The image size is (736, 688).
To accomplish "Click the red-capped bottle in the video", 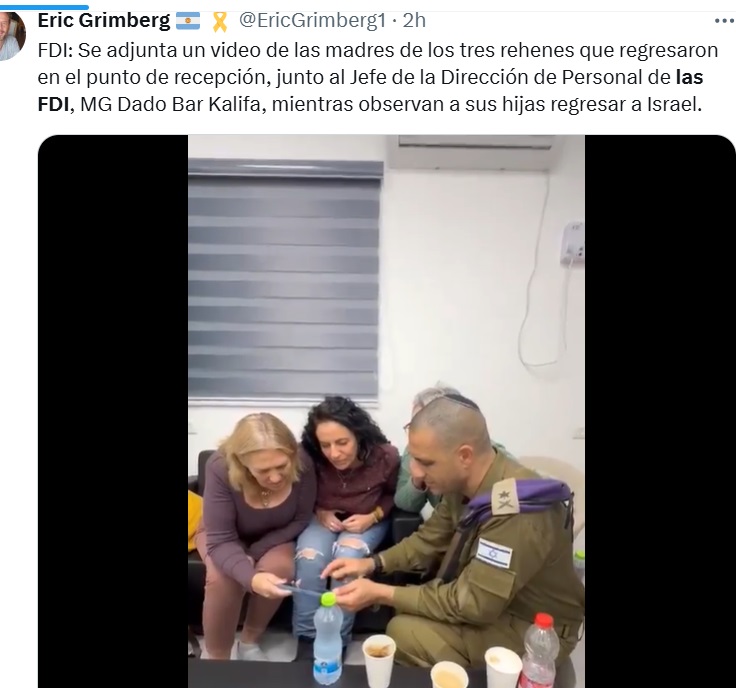I will click(x=540, y=650).
